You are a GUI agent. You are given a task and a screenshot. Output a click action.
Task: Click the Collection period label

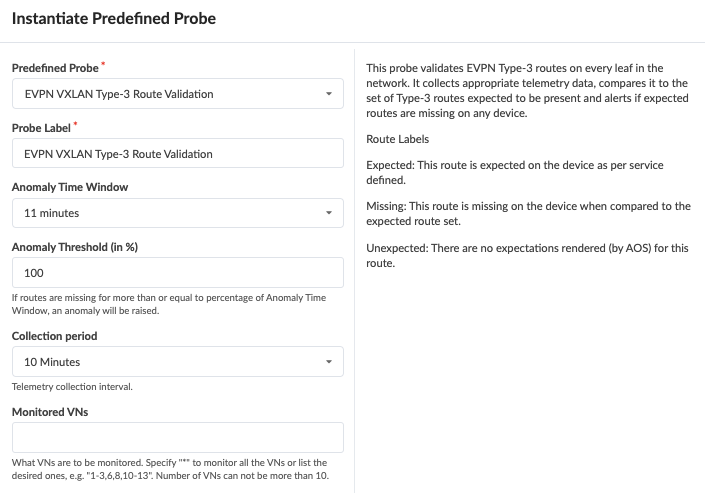pyautogui.click(x=54, y=336)
